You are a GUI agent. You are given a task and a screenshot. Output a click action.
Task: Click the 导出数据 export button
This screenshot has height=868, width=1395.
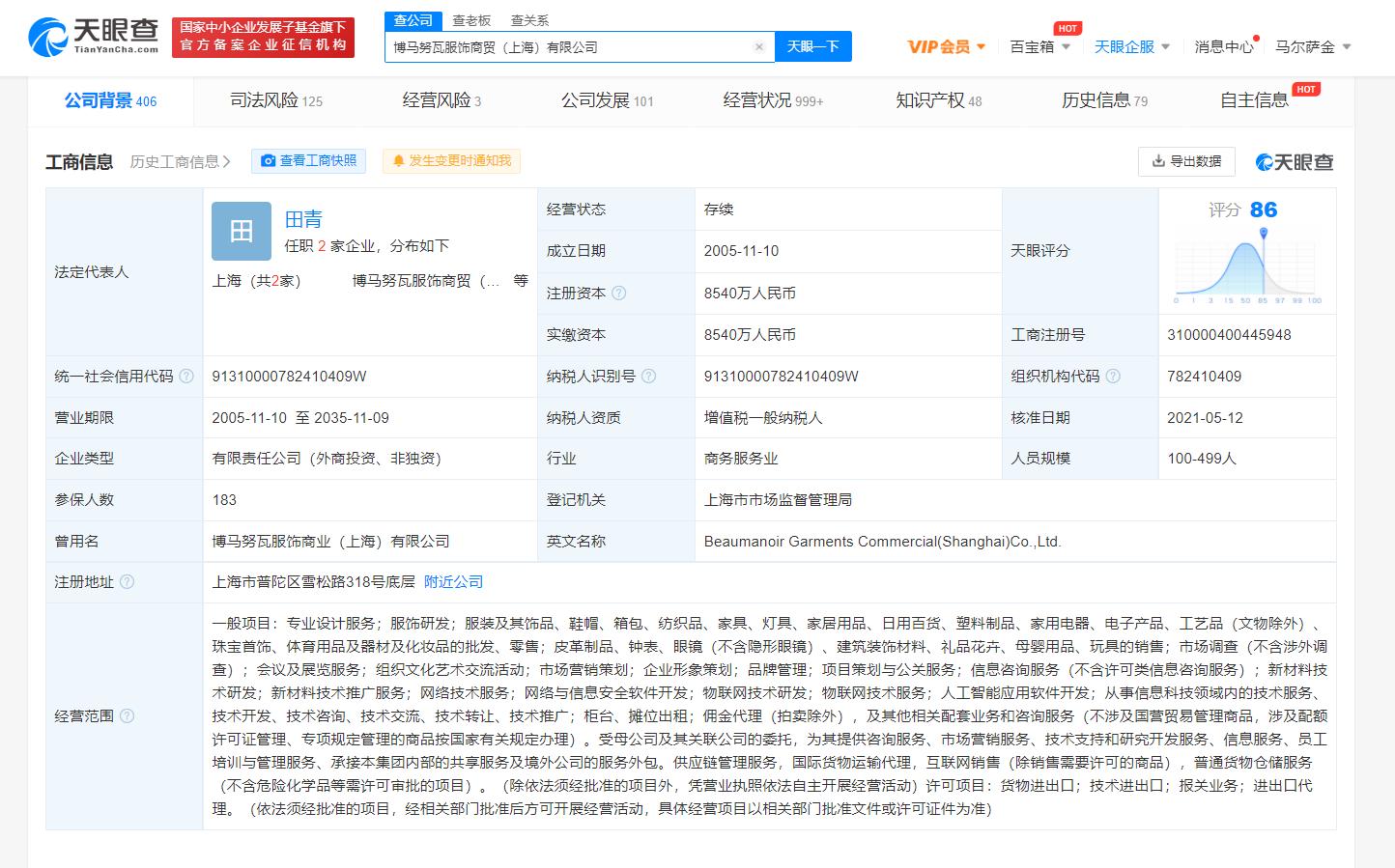click(x=1186, y=161)
